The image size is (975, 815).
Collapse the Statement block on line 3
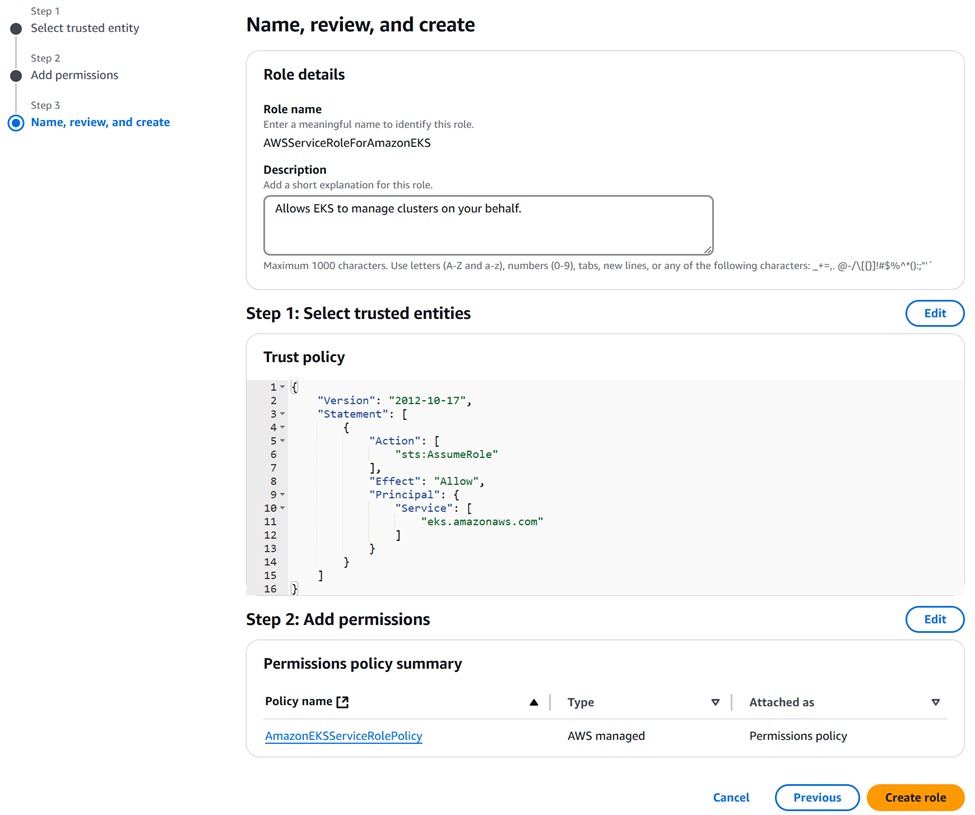point(282,413)
